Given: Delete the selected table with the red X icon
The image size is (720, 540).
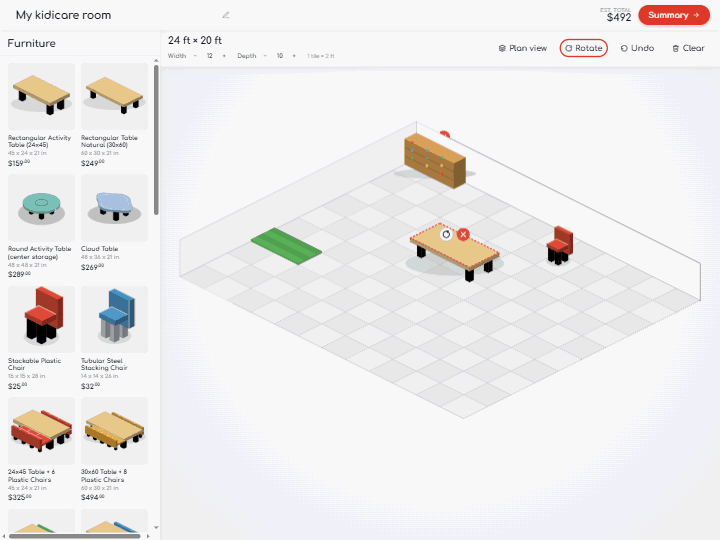Looking at the screenshot, I should (x=463, y=235).
